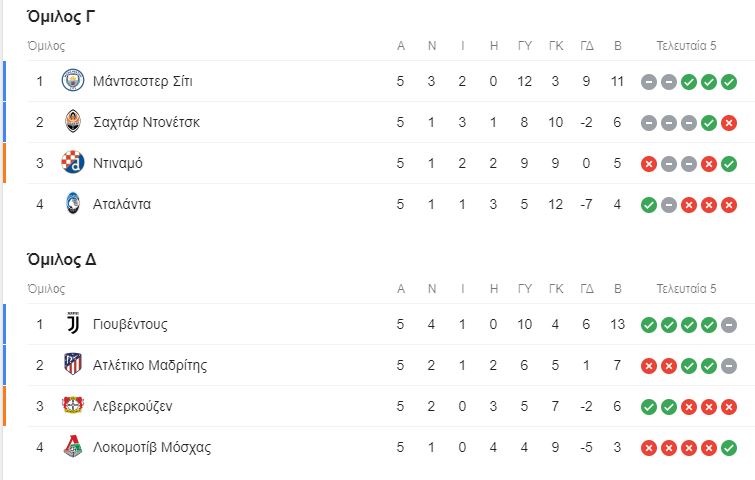Viewport: 755px width, 480px height.
Task: Click the Όμιλος Γ group heading
Action: click(61, 17)
